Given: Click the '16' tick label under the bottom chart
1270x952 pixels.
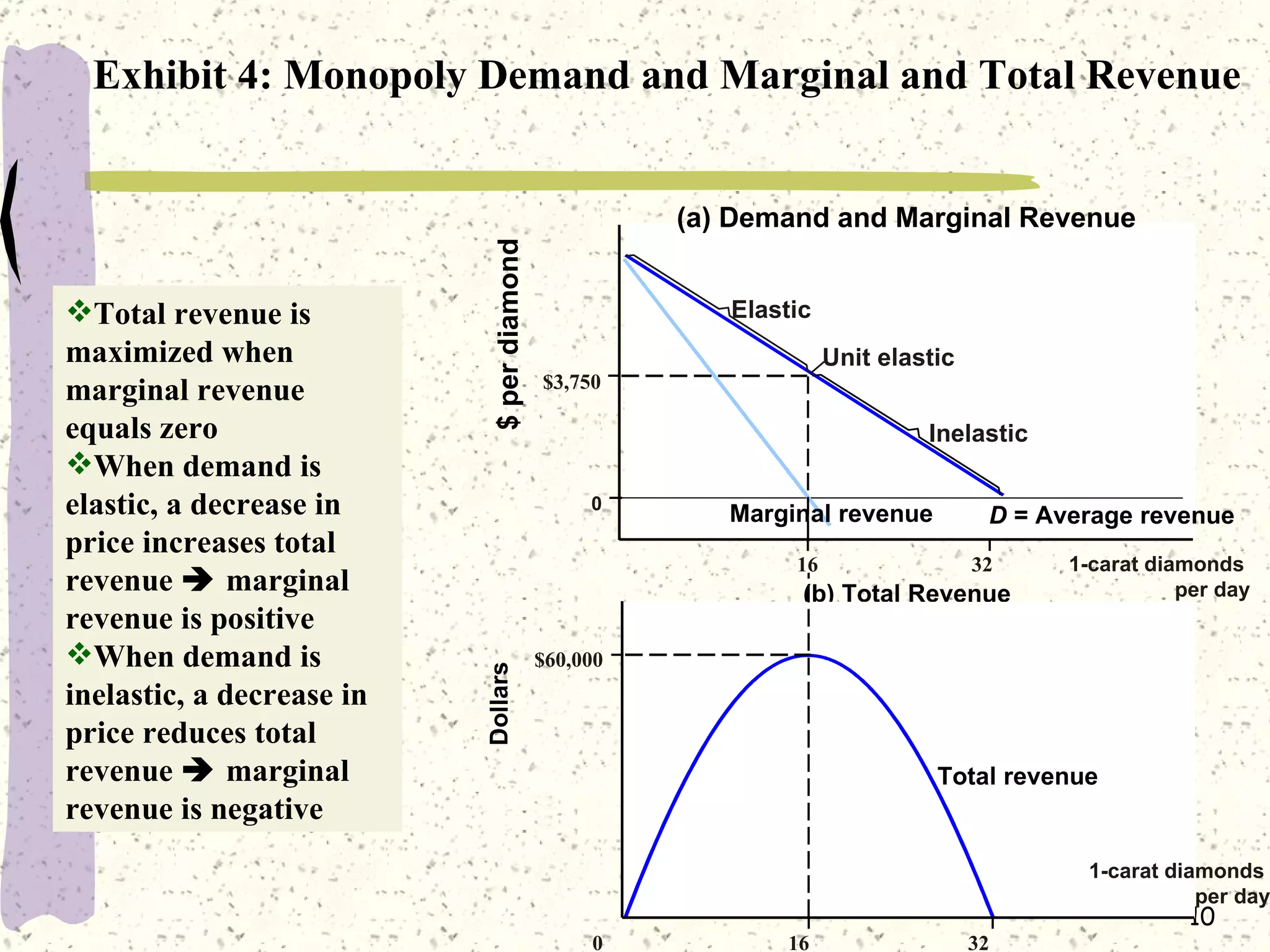Looking at the screenshot, I should (799, 943).
